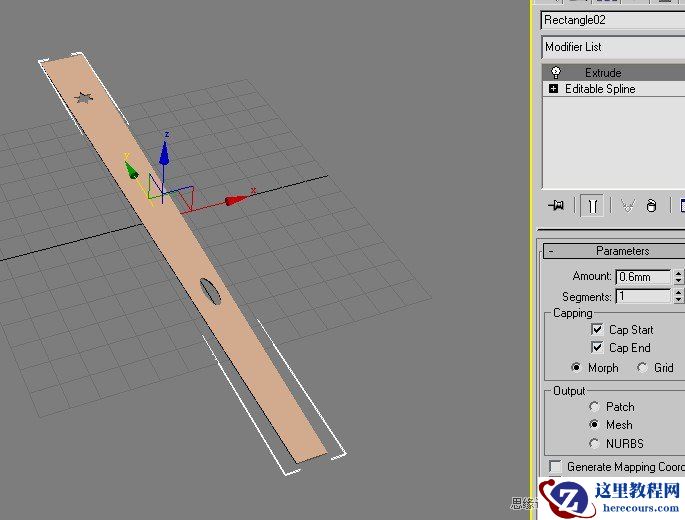Toggle Show End Result button
This screenshot has width=685, height=520.
click(592, 205)
